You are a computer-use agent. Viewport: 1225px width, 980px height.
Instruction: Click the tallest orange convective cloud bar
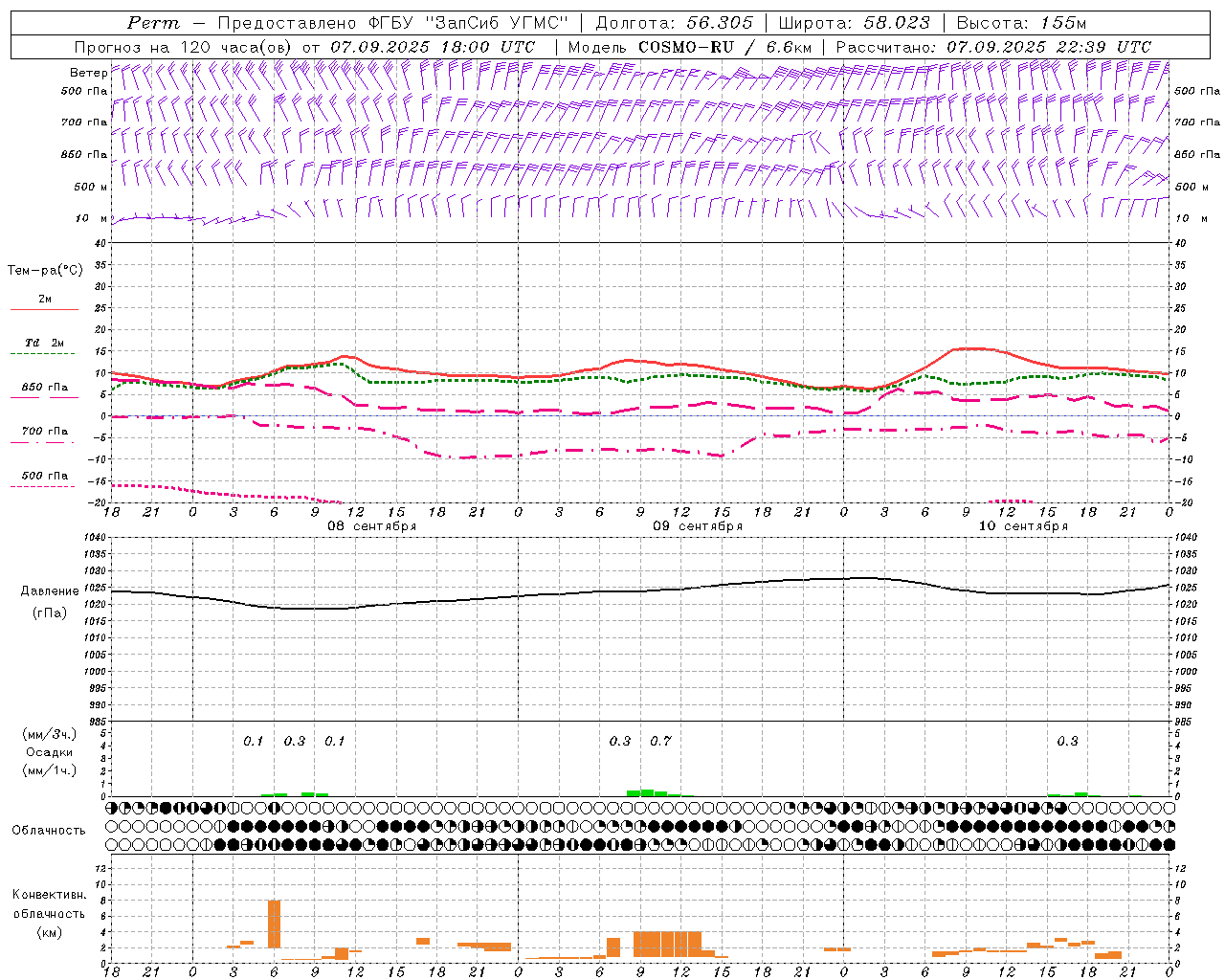(274, 924)
